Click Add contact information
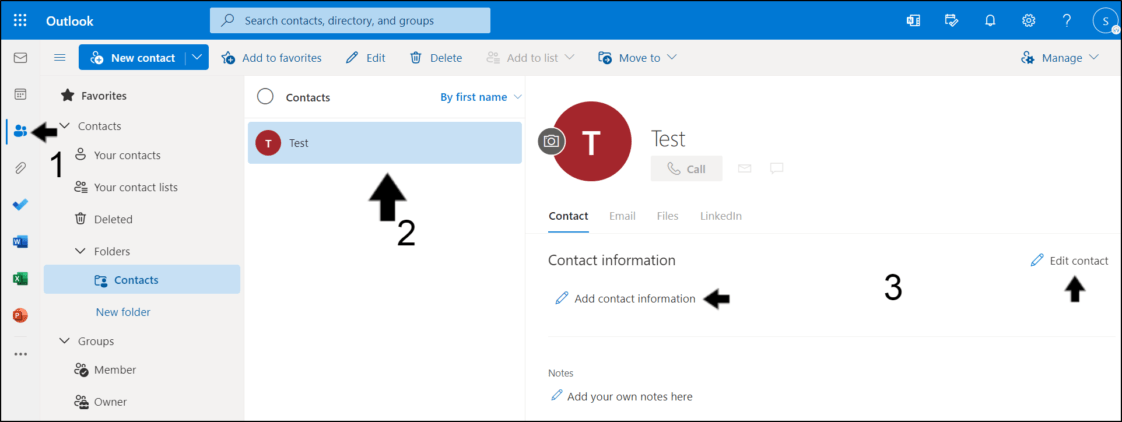Screen dimensions: 1122x422 pyautogui.click(x=625, y=299)
